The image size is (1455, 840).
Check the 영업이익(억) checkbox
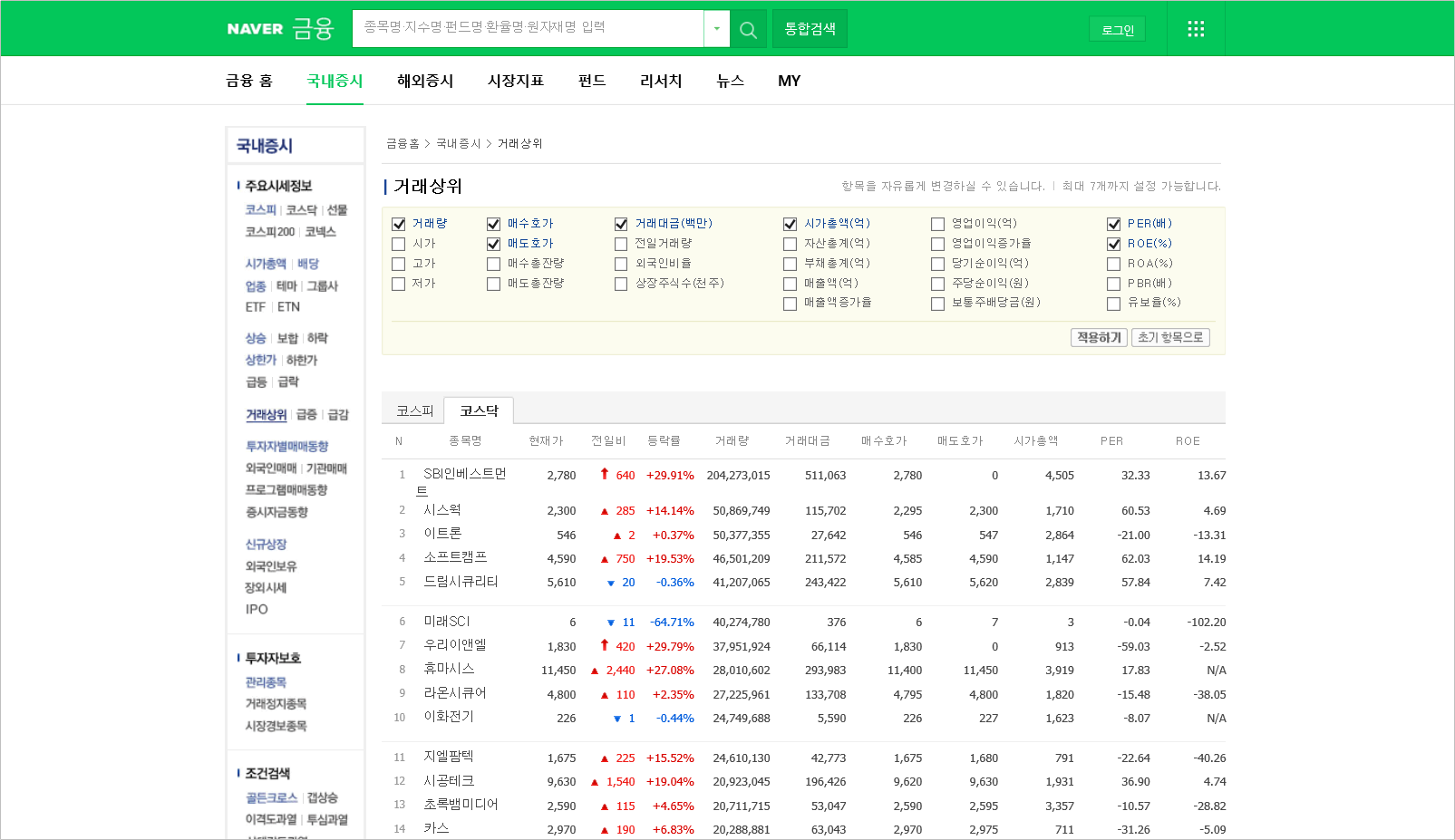tap(937, 224)
